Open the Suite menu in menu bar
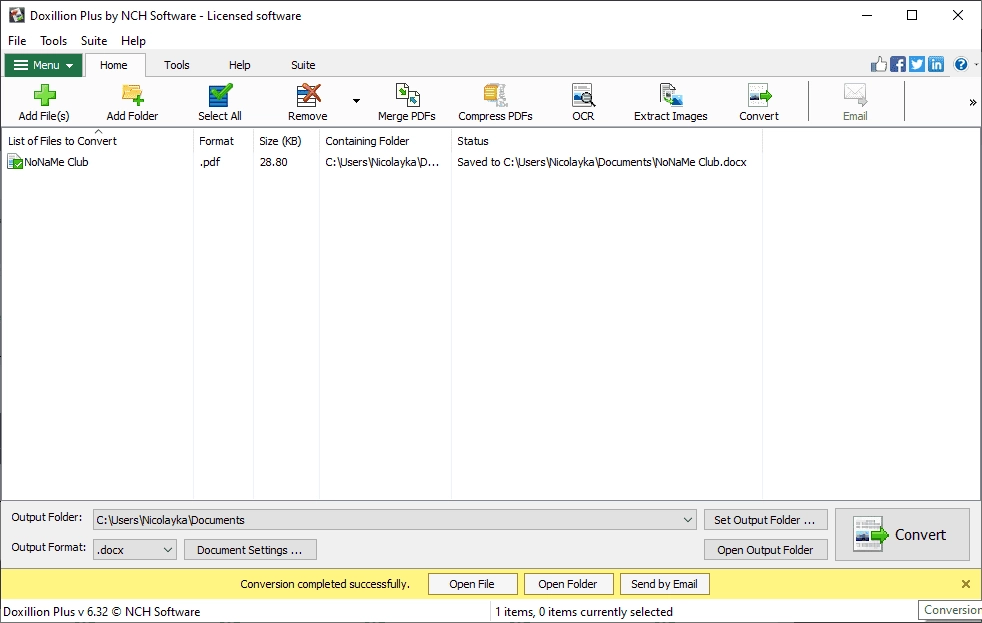The image size is (982, 623). tap(94, 41)
